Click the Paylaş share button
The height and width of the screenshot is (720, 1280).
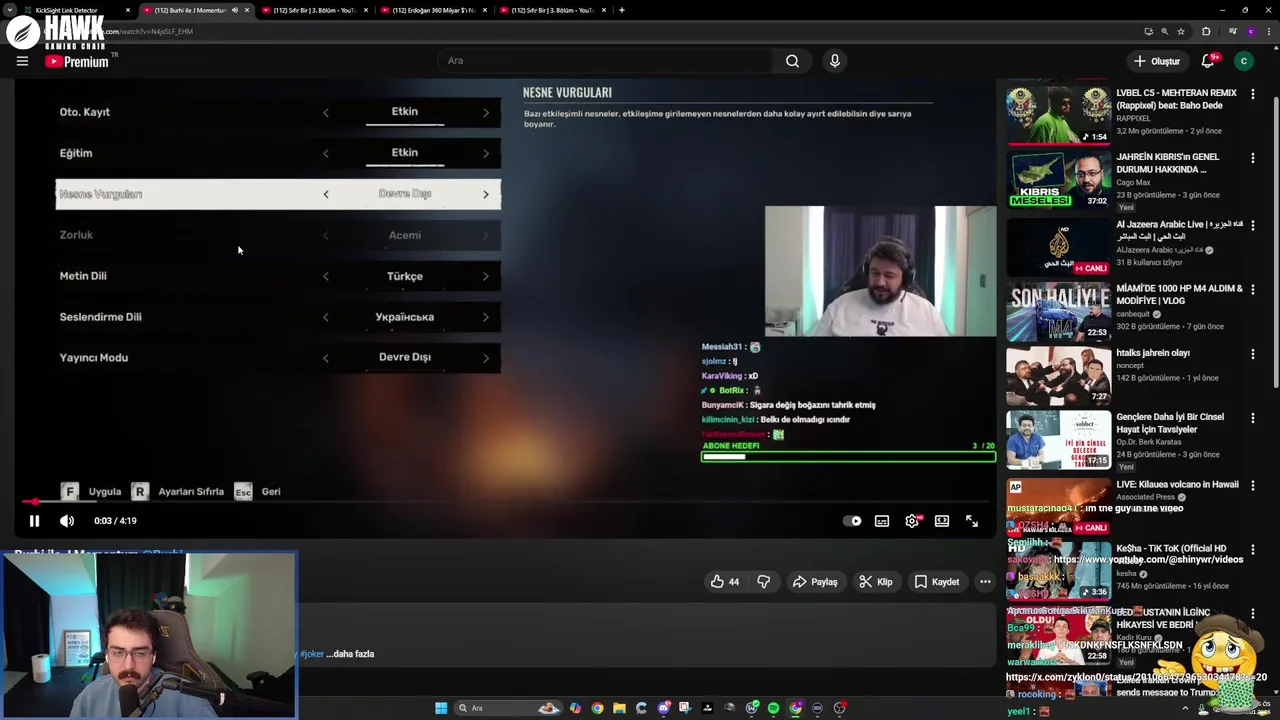click(x=815, y=582)
